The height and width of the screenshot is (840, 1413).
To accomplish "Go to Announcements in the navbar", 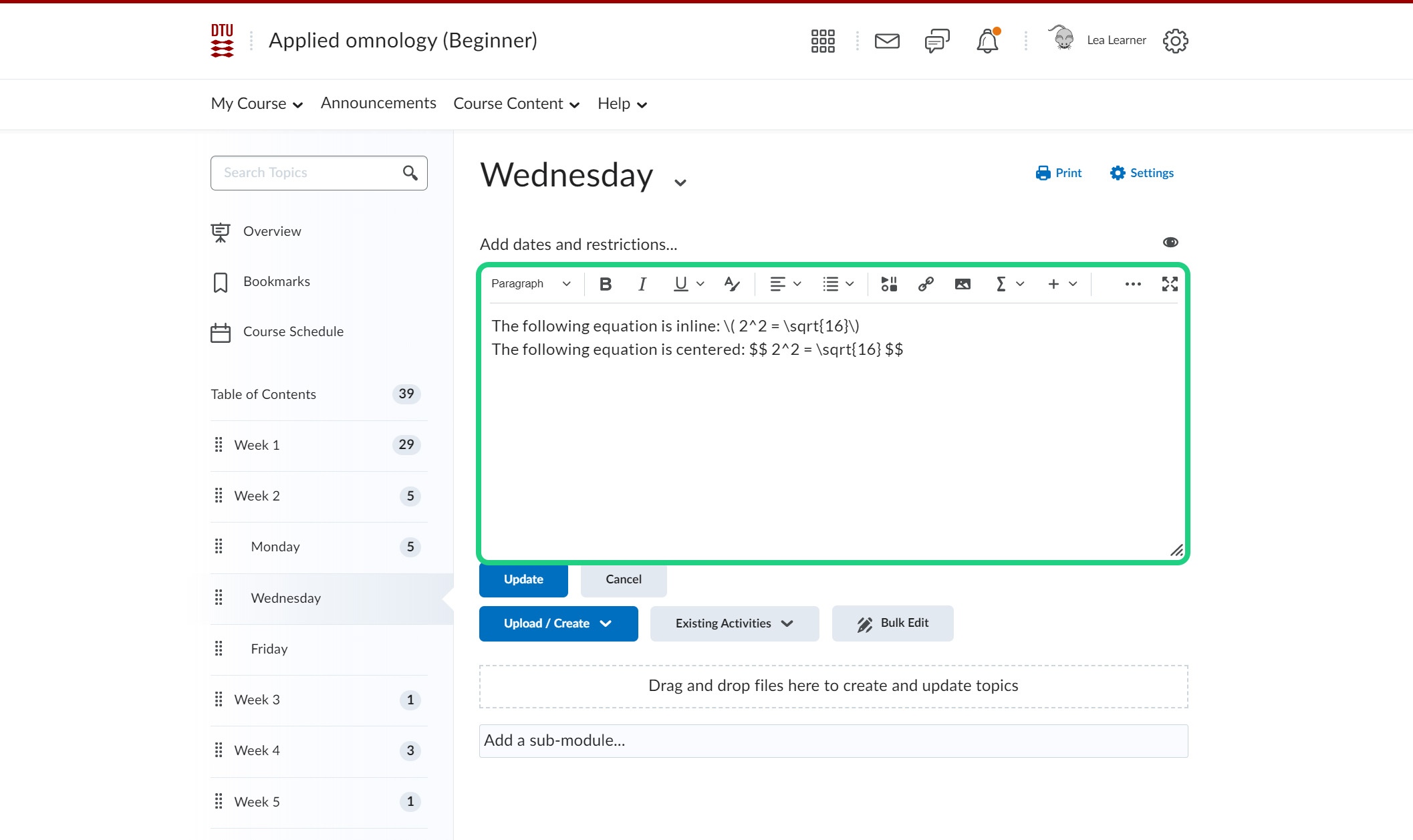I will (x=378, y=103).
